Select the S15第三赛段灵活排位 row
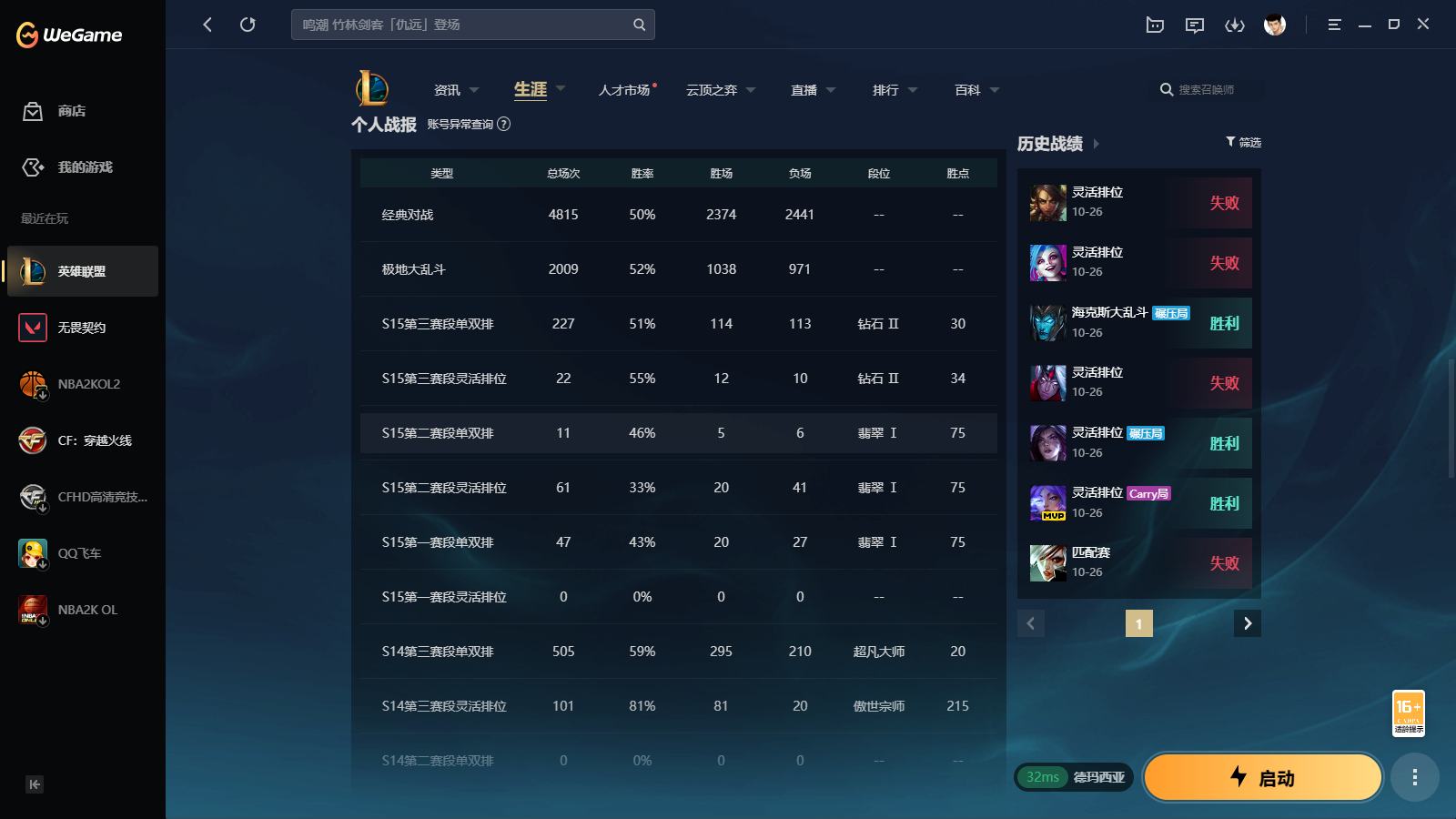 click(x=679, y=379)
